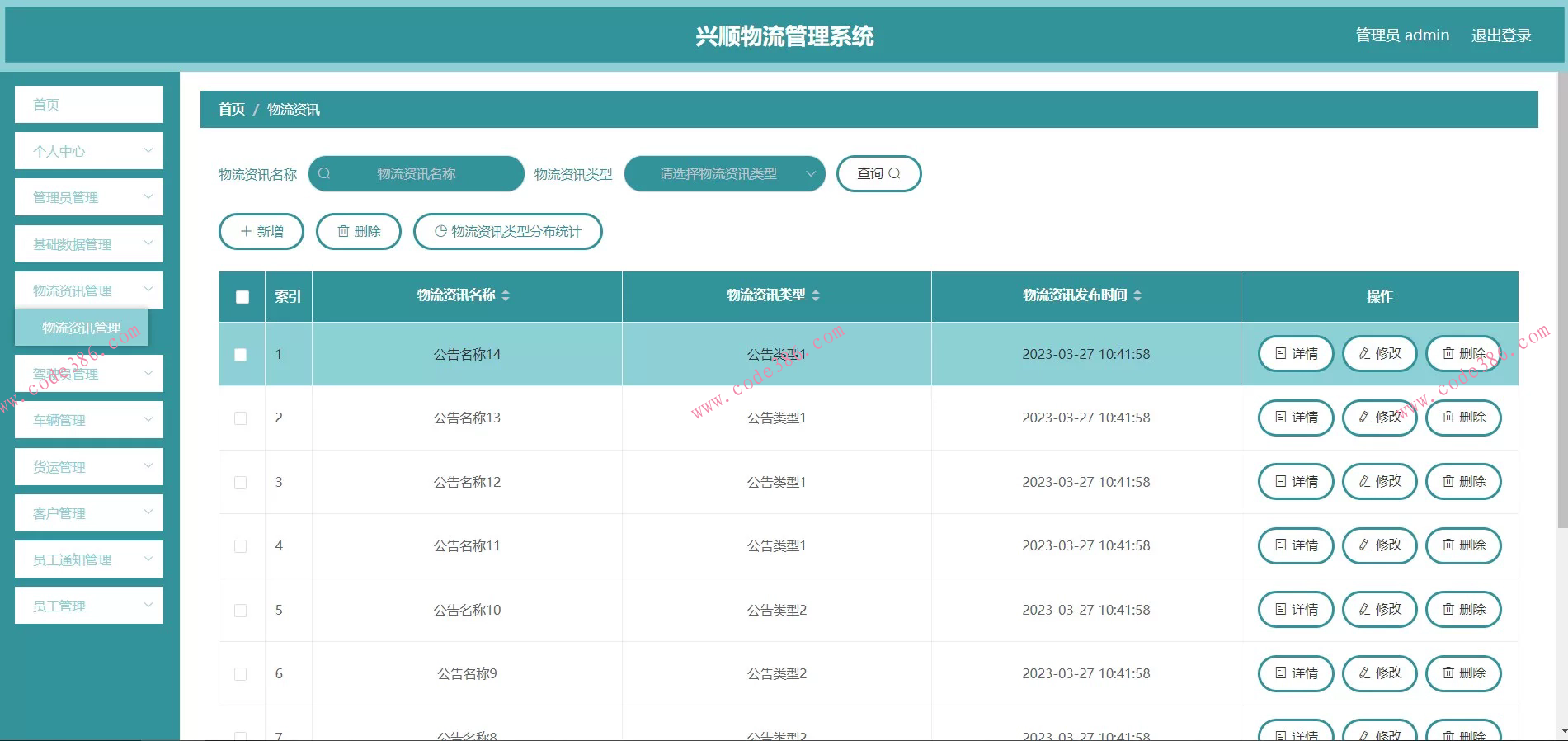The width and height of the screenshot is (1568, 741).
Task: Expand the 个人中心 sidebar menu
Action: 89,151
